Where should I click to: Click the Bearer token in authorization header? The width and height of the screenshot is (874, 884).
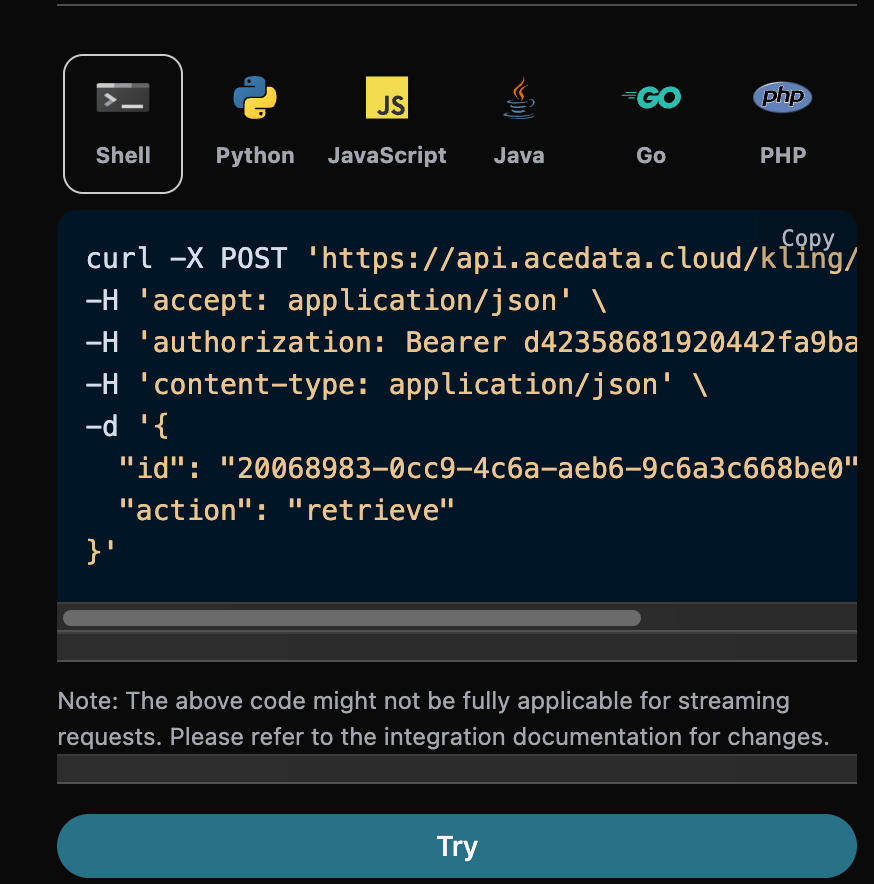690,343
